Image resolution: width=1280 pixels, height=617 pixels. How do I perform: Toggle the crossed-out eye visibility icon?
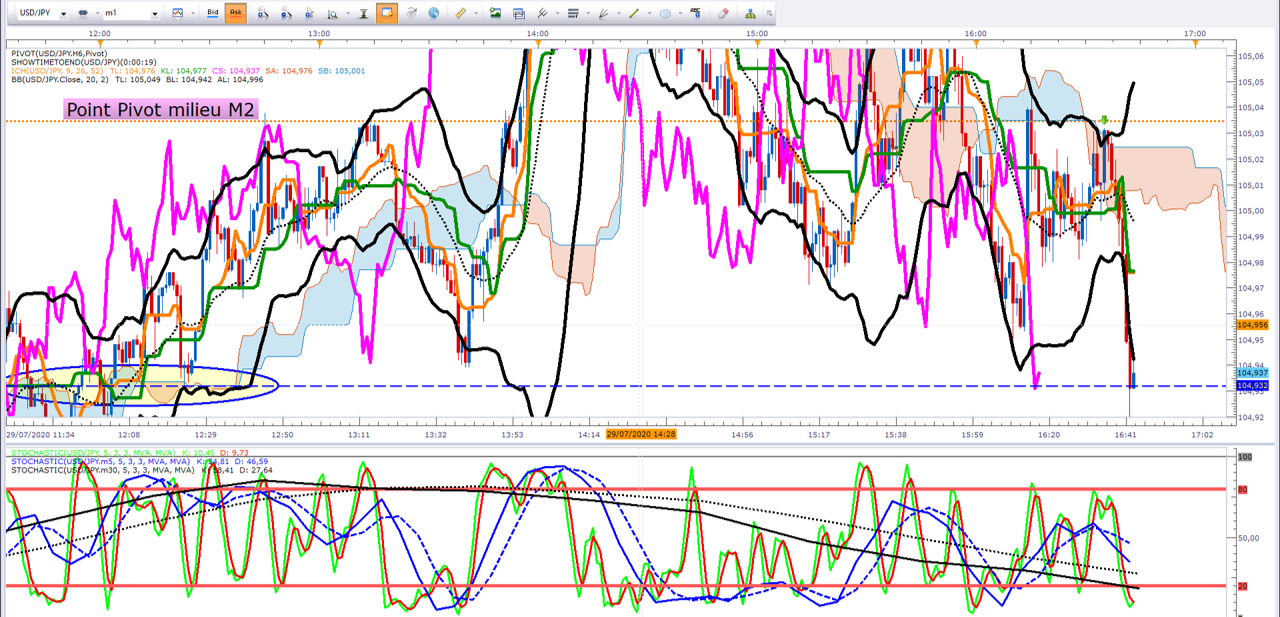point(412,13)
